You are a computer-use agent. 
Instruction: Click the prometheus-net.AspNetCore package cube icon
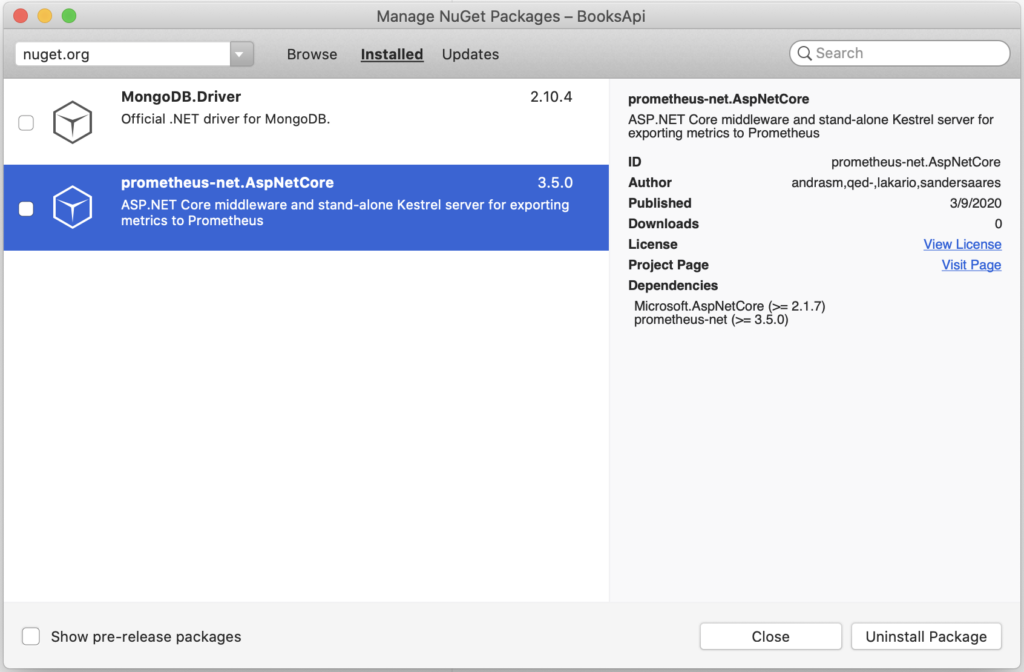tap(72, 208)
